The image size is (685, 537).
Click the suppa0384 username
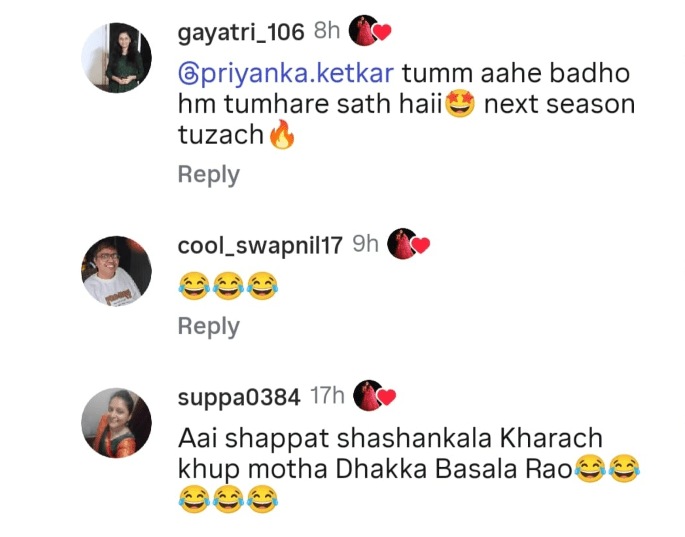[x=239, y=397]
